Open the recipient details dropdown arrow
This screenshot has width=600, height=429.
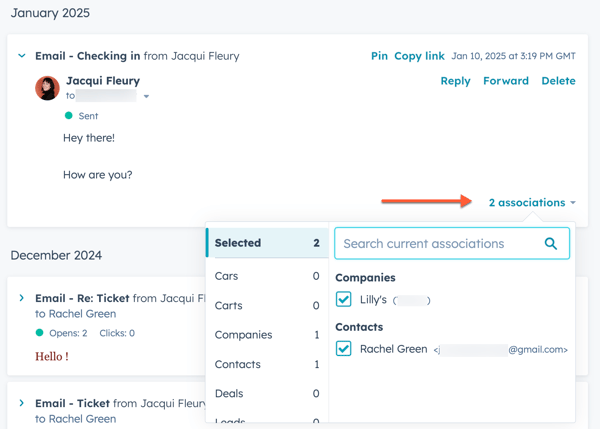147,97
